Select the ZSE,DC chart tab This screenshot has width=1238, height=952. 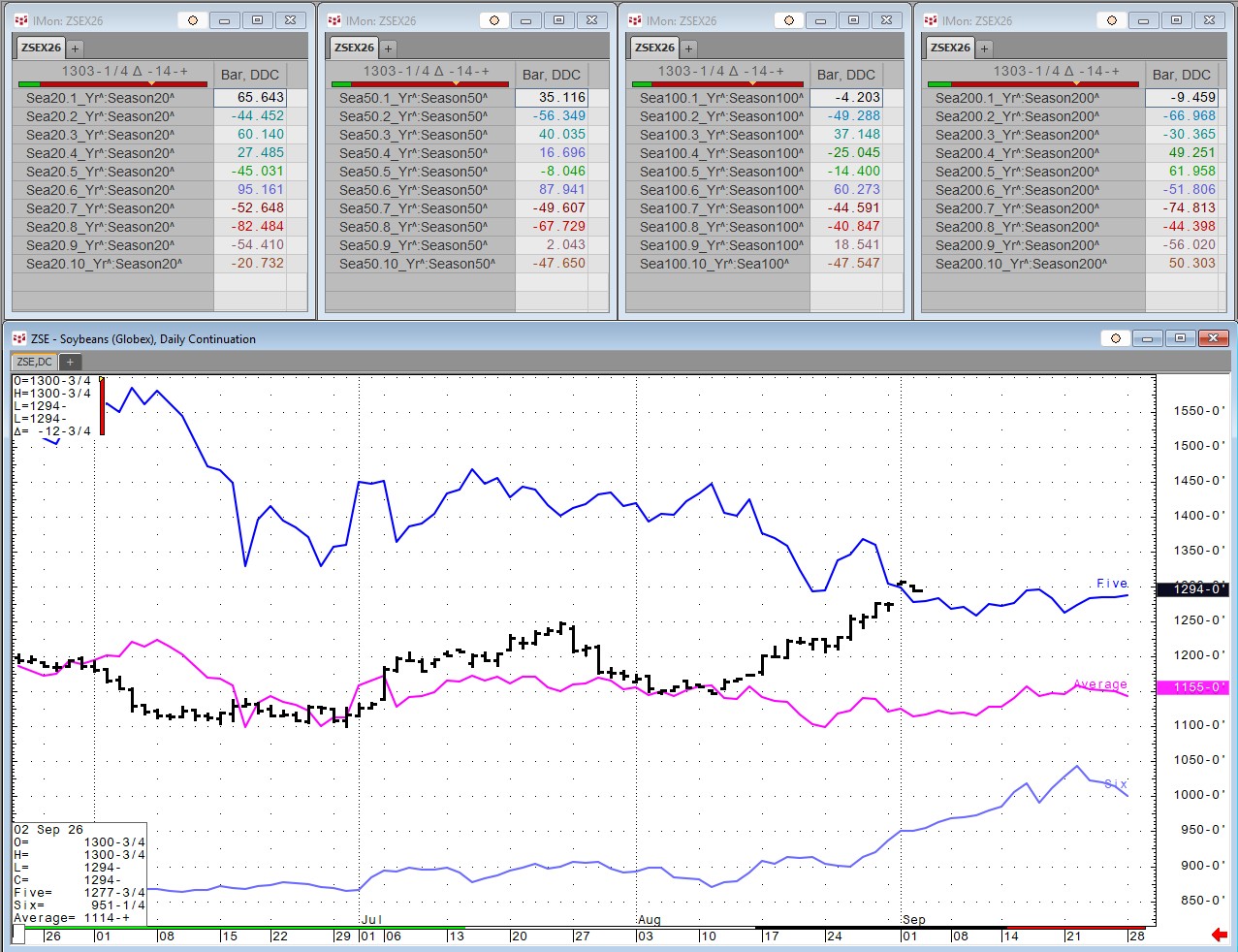coord(35,362)
